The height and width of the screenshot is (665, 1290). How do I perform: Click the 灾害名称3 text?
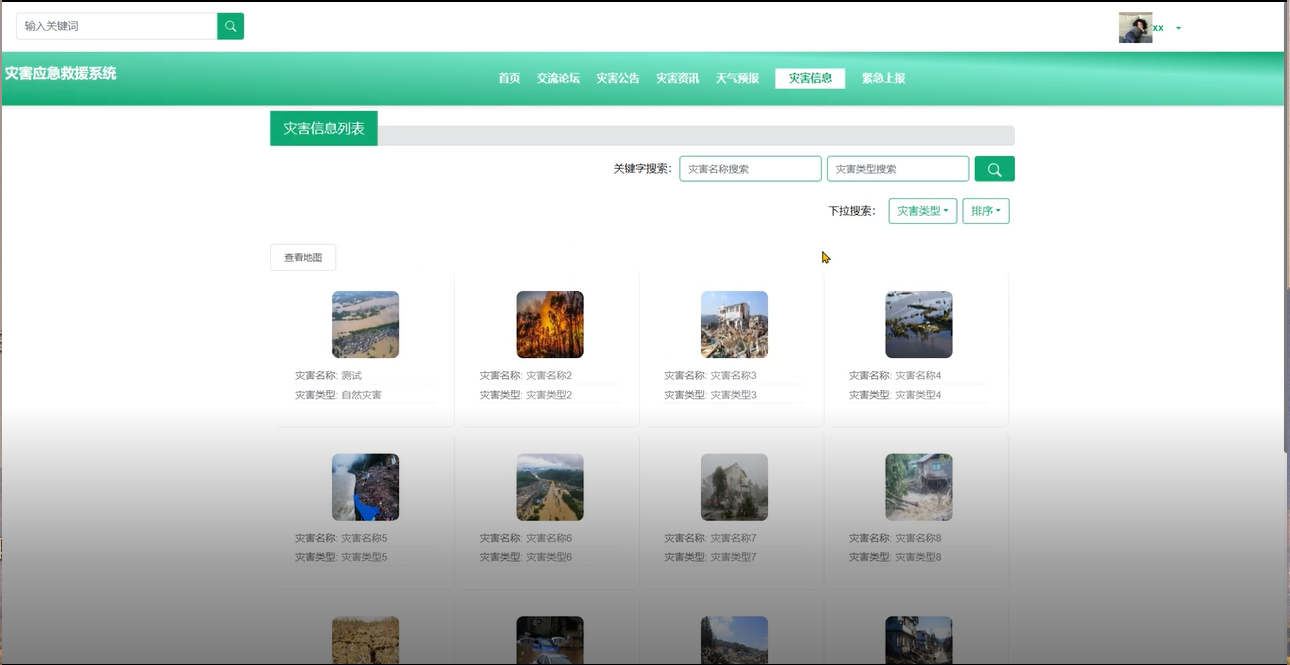pos(734,376)
